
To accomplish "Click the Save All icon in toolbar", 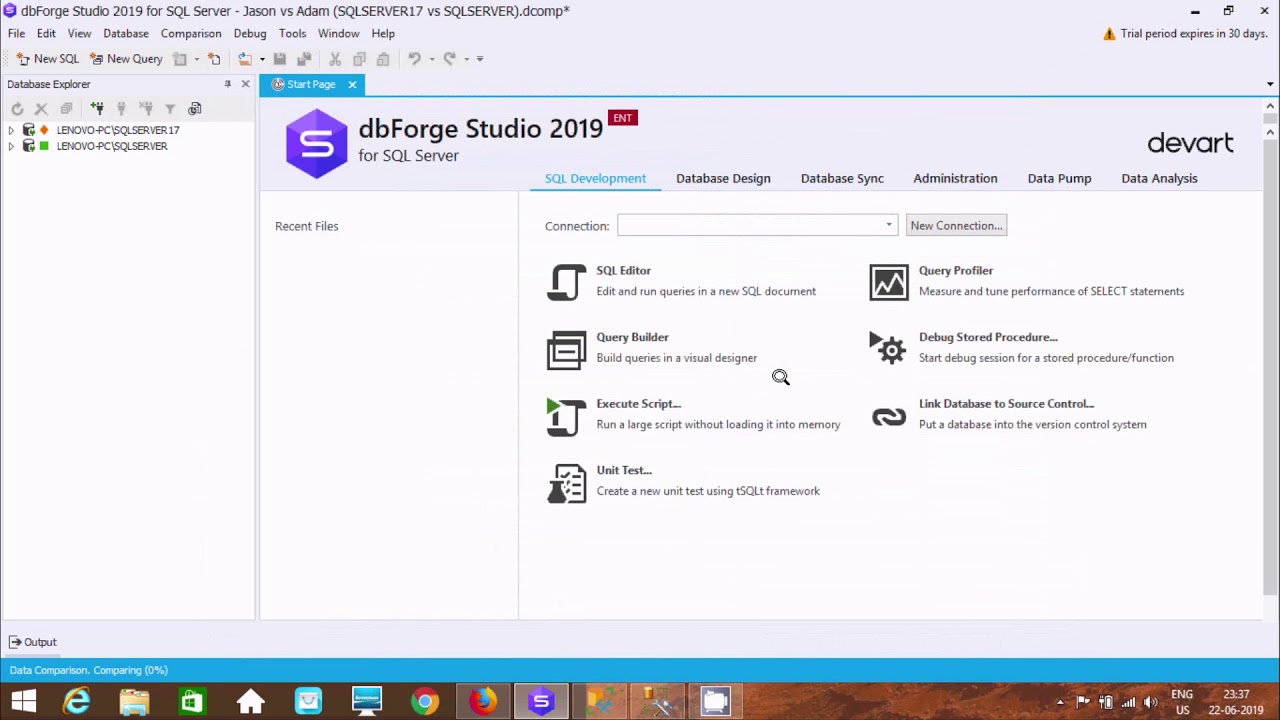I will pyautogui.click(x=304, y=59).
